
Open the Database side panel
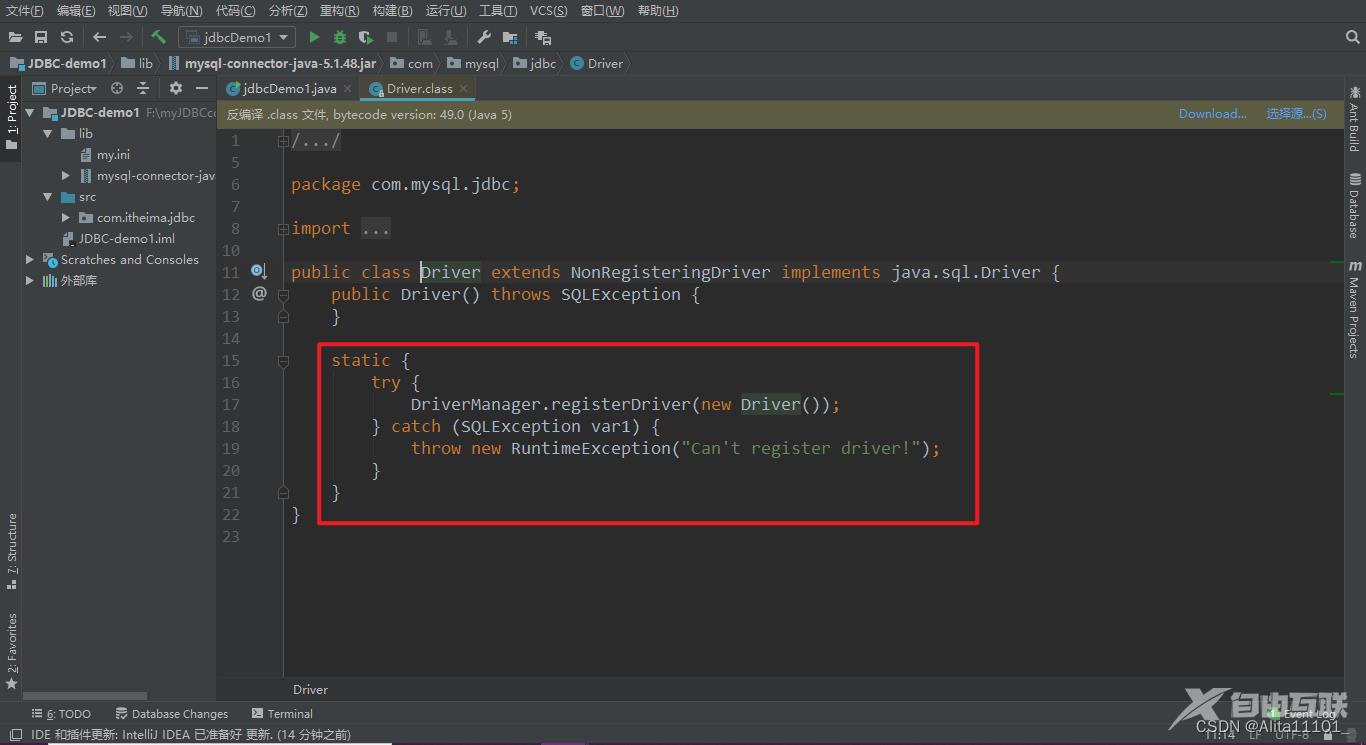[x=1354, y=206]
